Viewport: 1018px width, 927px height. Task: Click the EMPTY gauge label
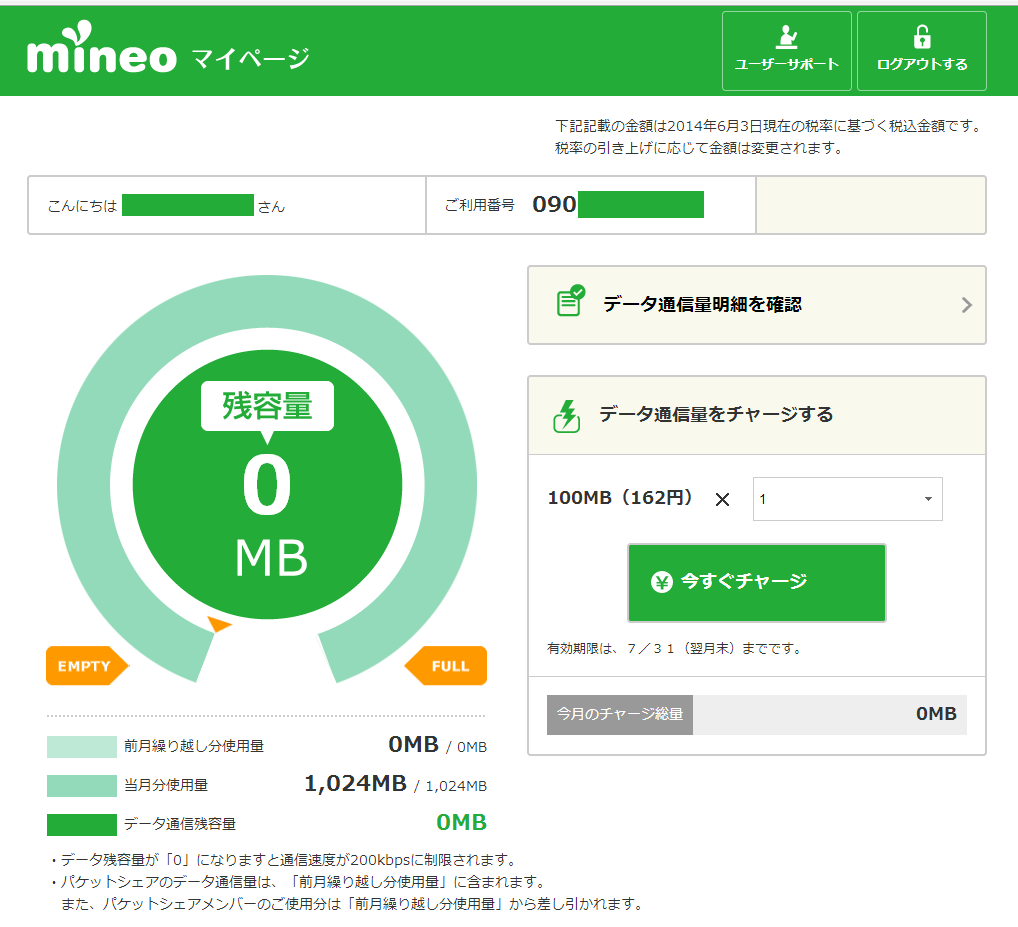coord(87,666)
